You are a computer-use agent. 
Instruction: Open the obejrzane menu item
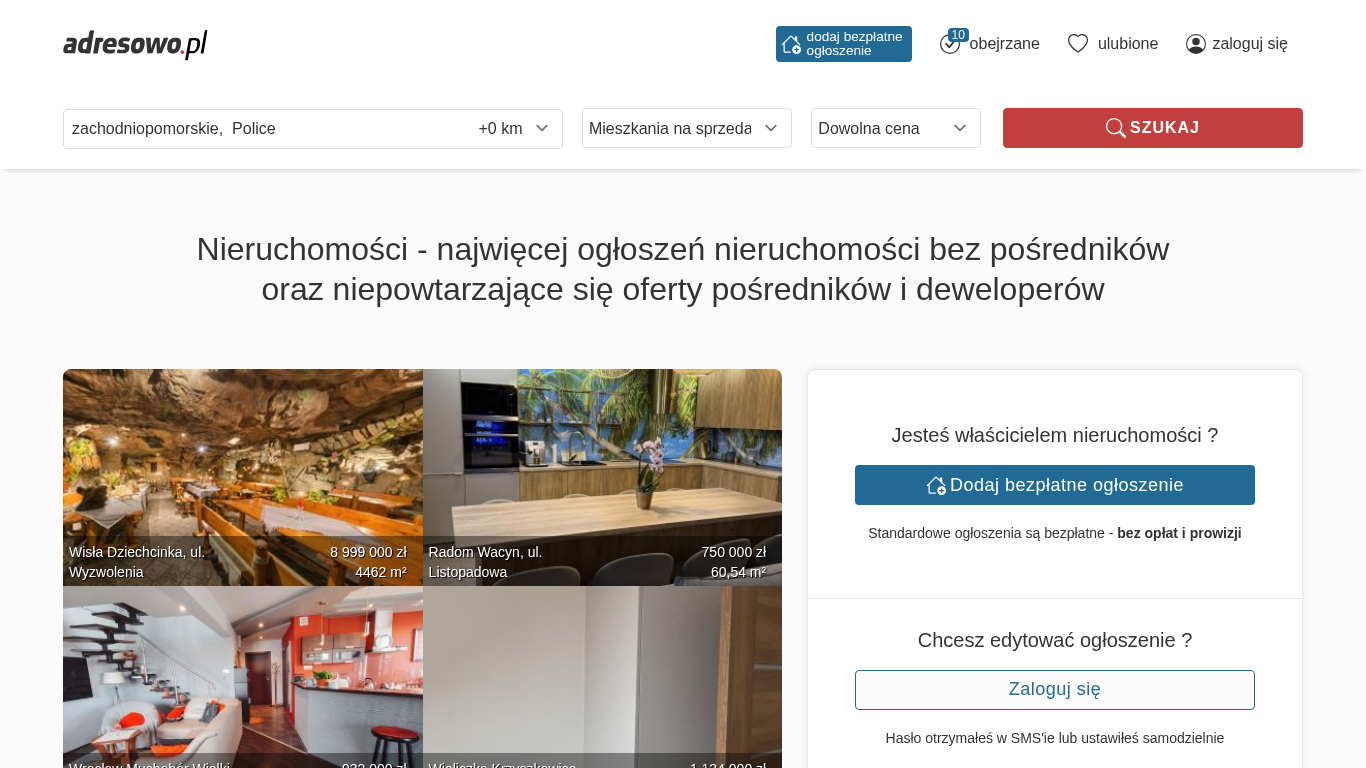point(1004,44)
